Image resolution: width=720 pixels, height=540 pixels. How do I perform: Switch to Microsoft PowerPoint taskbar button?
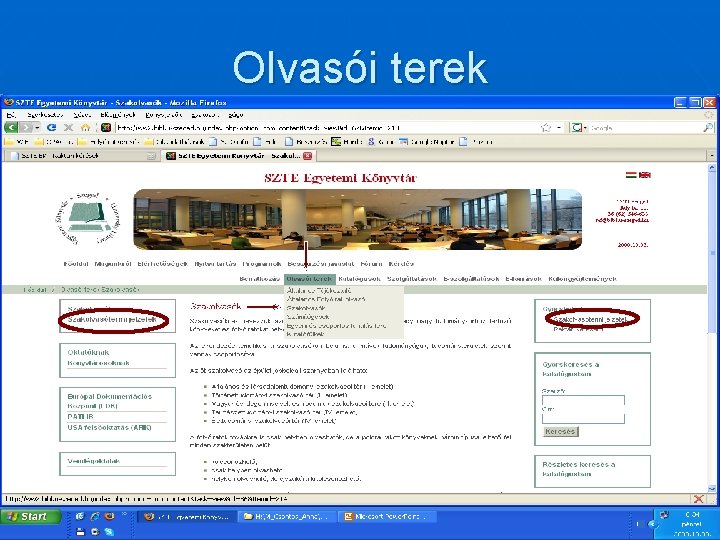click(386, 517)
